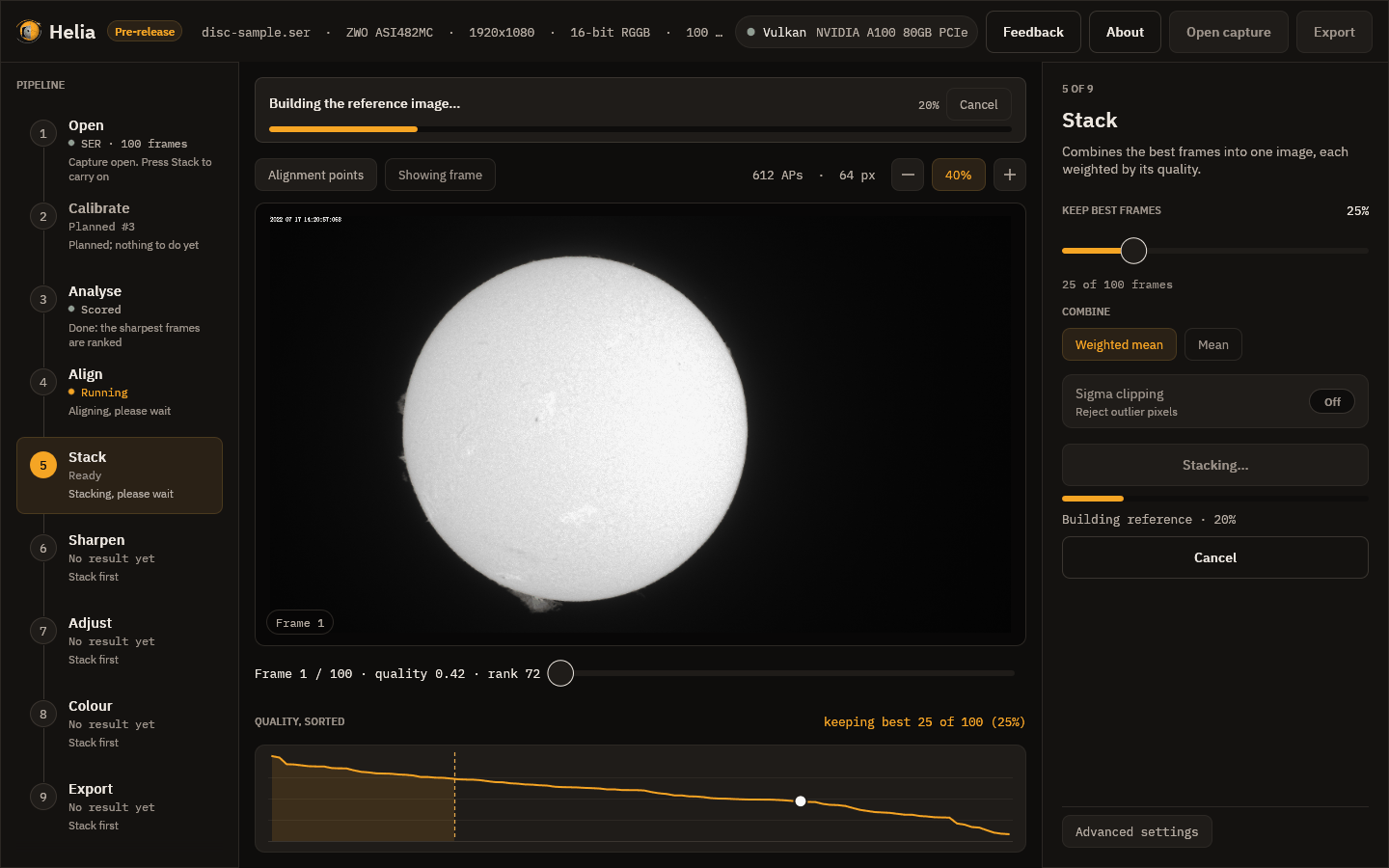This screenshot has width=1389, height=868.
Task: Click the 'ZWO ASI482MC' camera name
Action: 390,32
